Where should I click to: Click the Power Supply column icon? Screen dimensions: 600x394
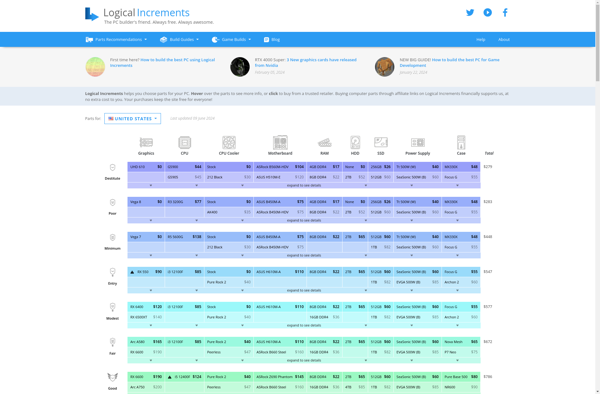tap(417, 143)
